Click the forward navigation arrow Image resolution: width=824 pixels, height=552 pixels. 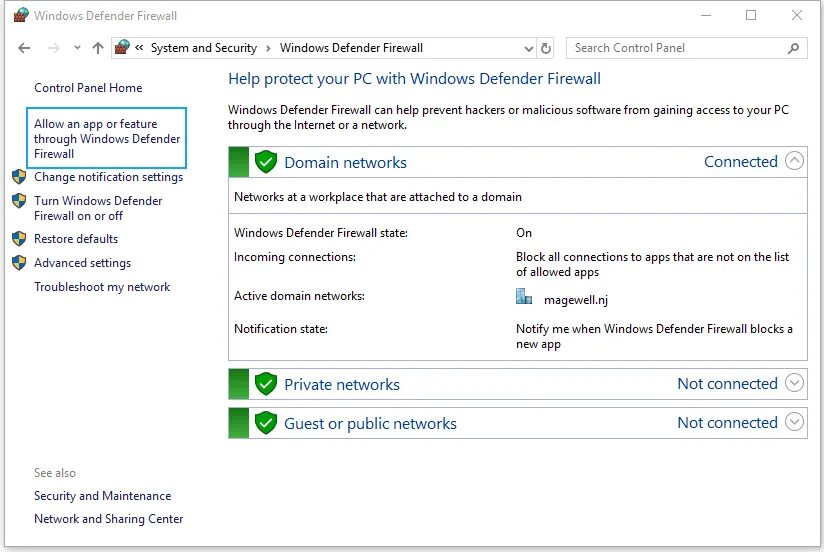click(x=54, y=48)
